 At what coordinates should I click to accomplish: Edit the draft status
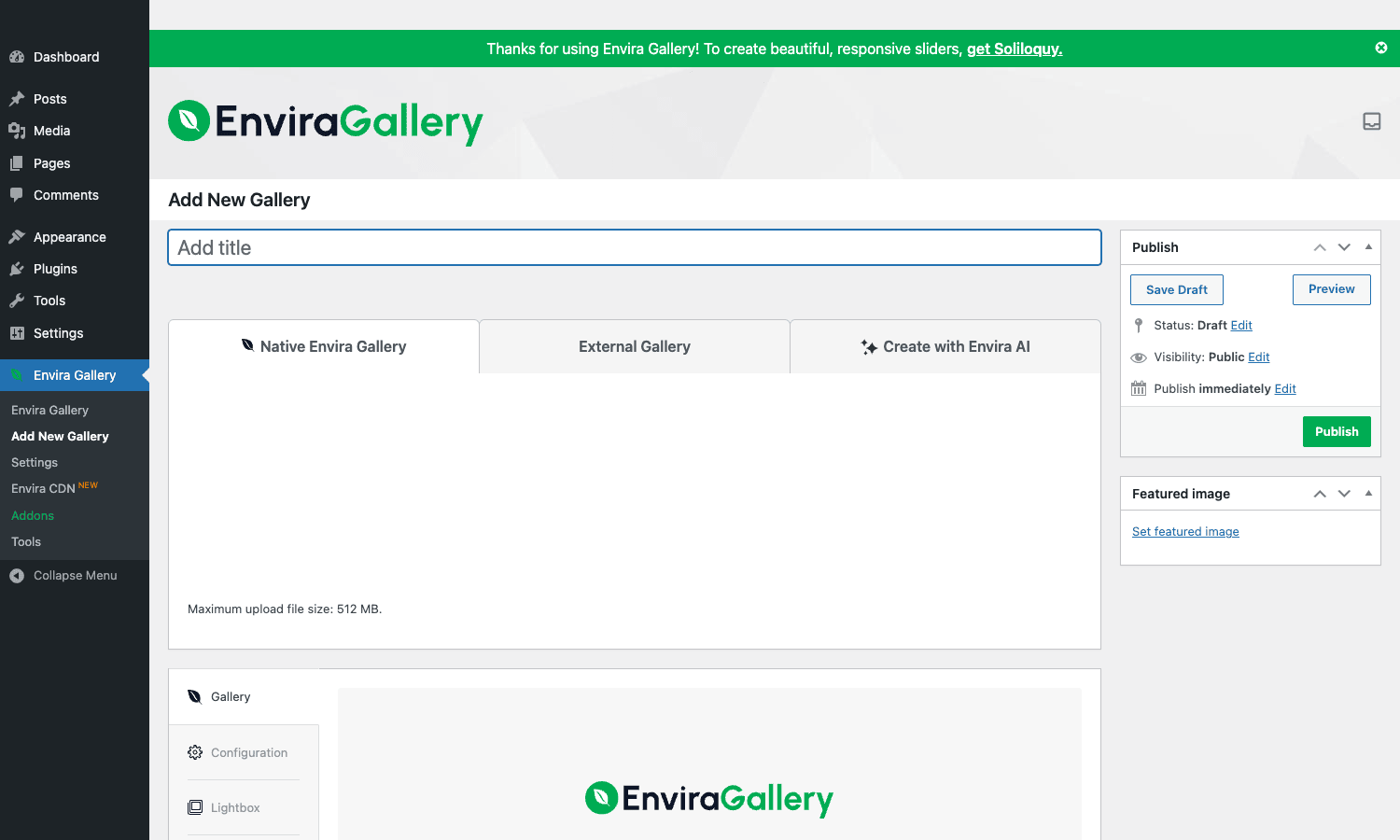[x=1241, y=325]
